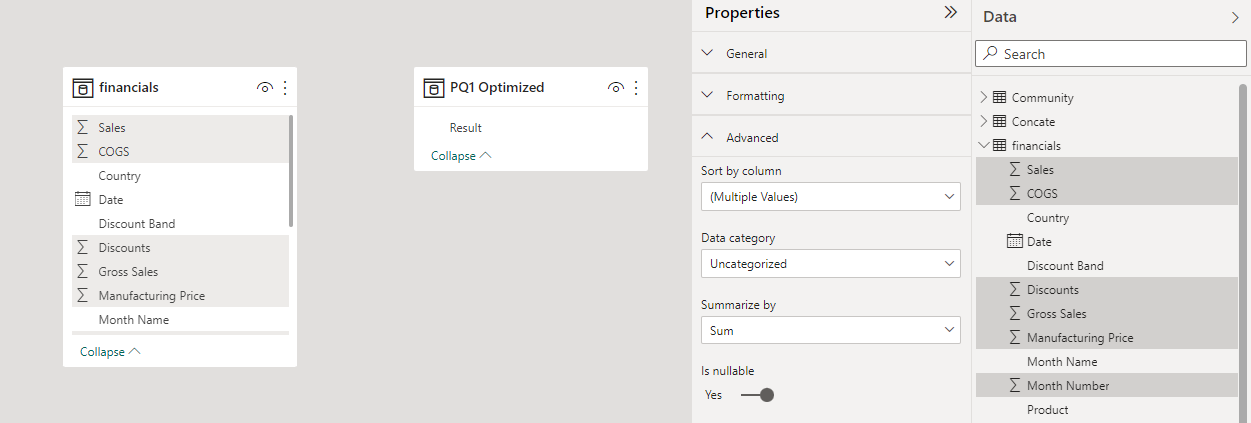Click sigma icon beside Discounts in financials card

[x=82, y=248]
